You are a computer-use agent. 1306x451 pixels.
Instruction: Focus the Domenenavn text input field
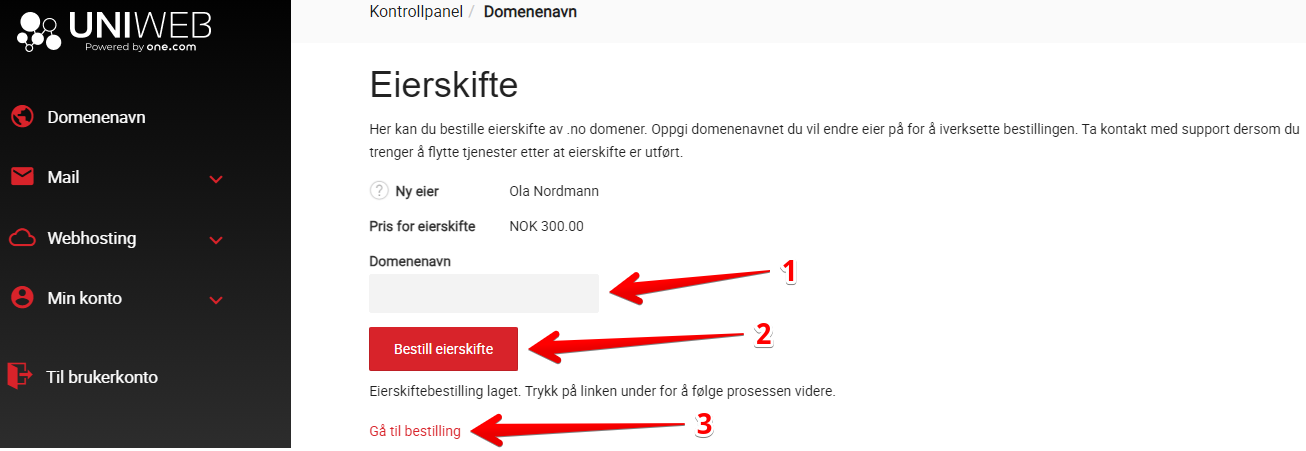(x=484, y=293)
